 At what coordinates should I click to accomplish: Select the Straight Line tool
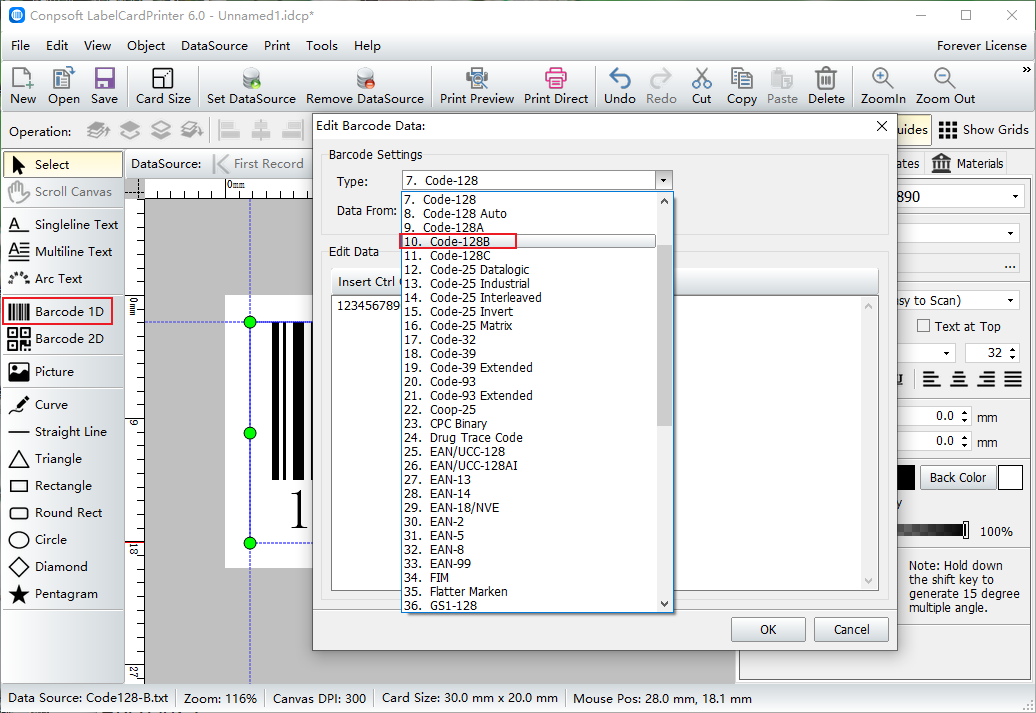(63, 432)
